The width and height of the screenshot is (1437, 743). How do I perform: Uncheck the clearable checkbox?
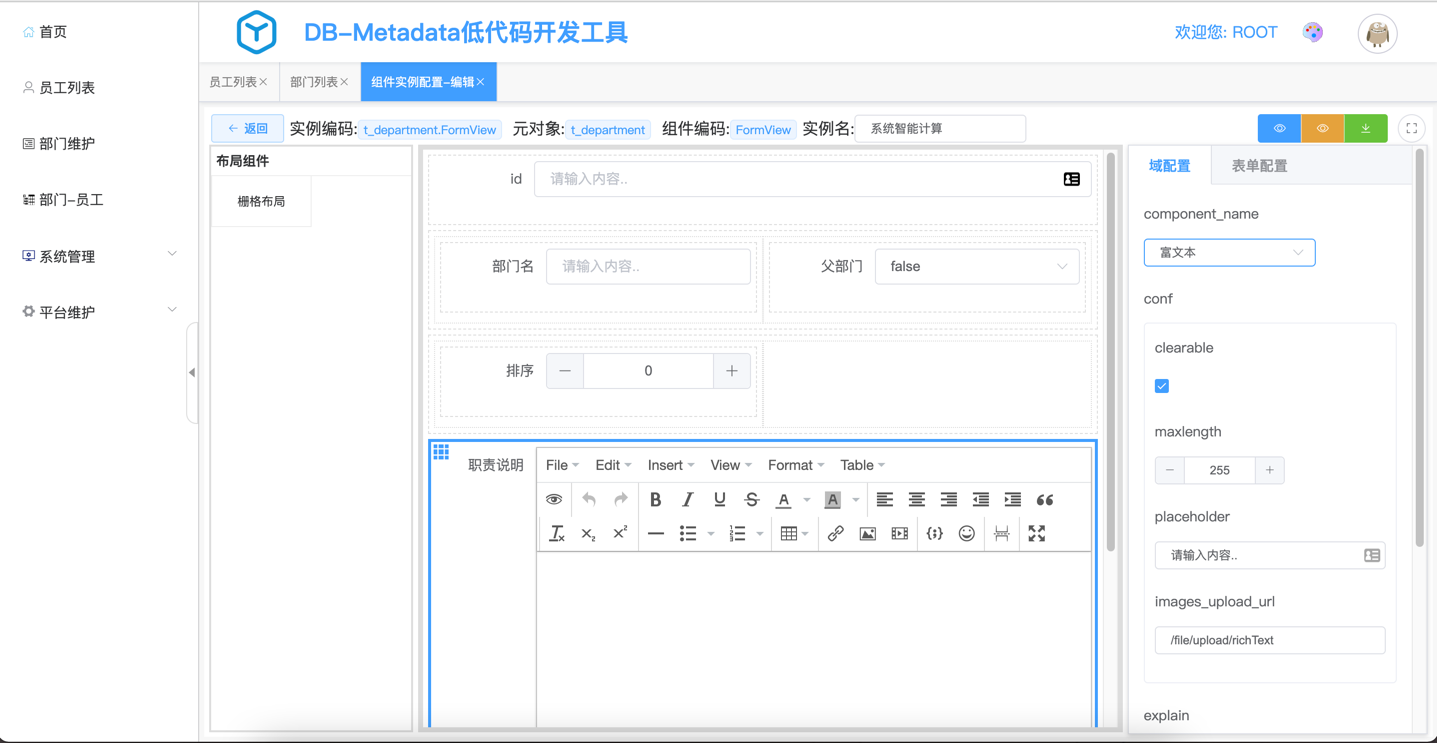[x=1162, y=386]
